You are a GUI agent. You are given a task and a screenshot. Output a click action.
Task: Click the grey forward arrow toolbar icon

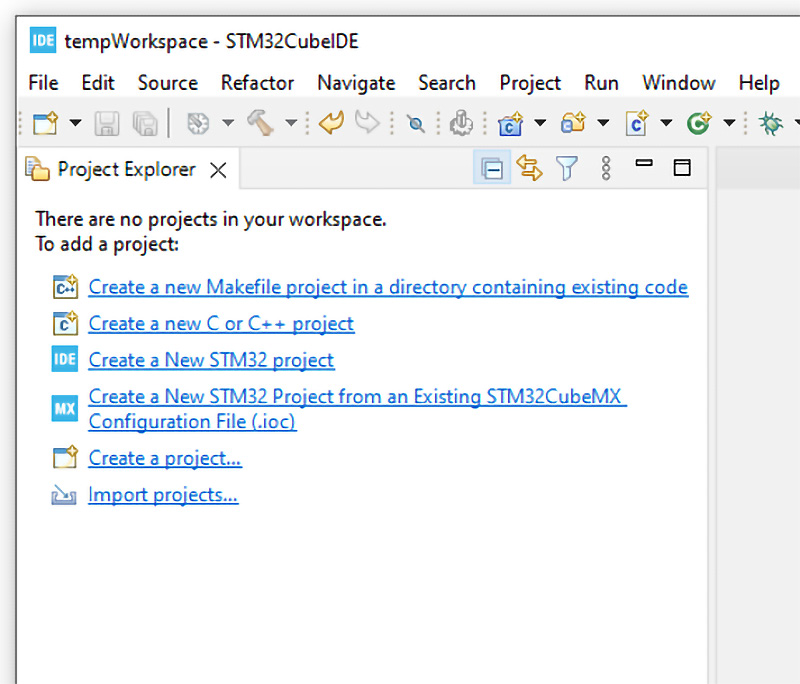[367, 123]
